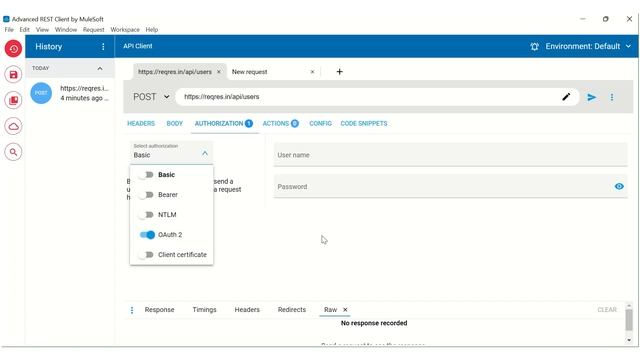This screenshot has width=640, height=360.
Task: Switch to the Response tab
Action: click(159, 310)
